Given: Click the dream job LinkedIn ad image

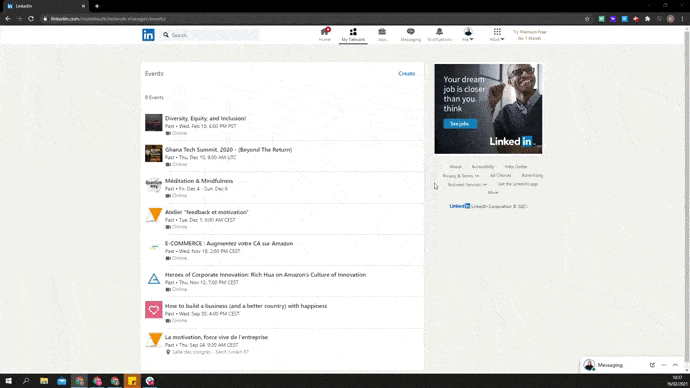Looking at the screenshot, I should pos(488,109).
